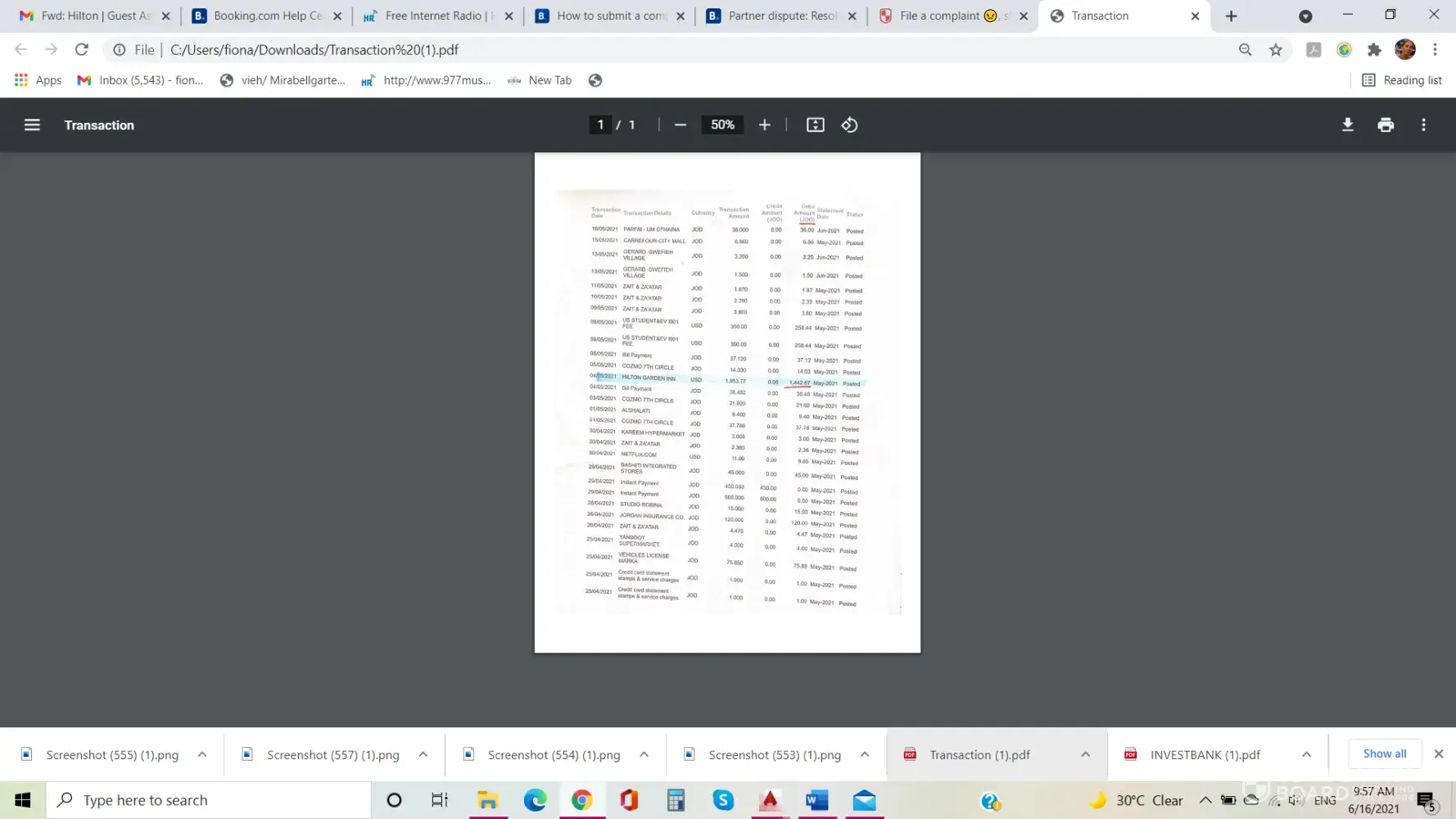Click the Type here to search box
The image size is (1456, 819).
coord(208,800)
